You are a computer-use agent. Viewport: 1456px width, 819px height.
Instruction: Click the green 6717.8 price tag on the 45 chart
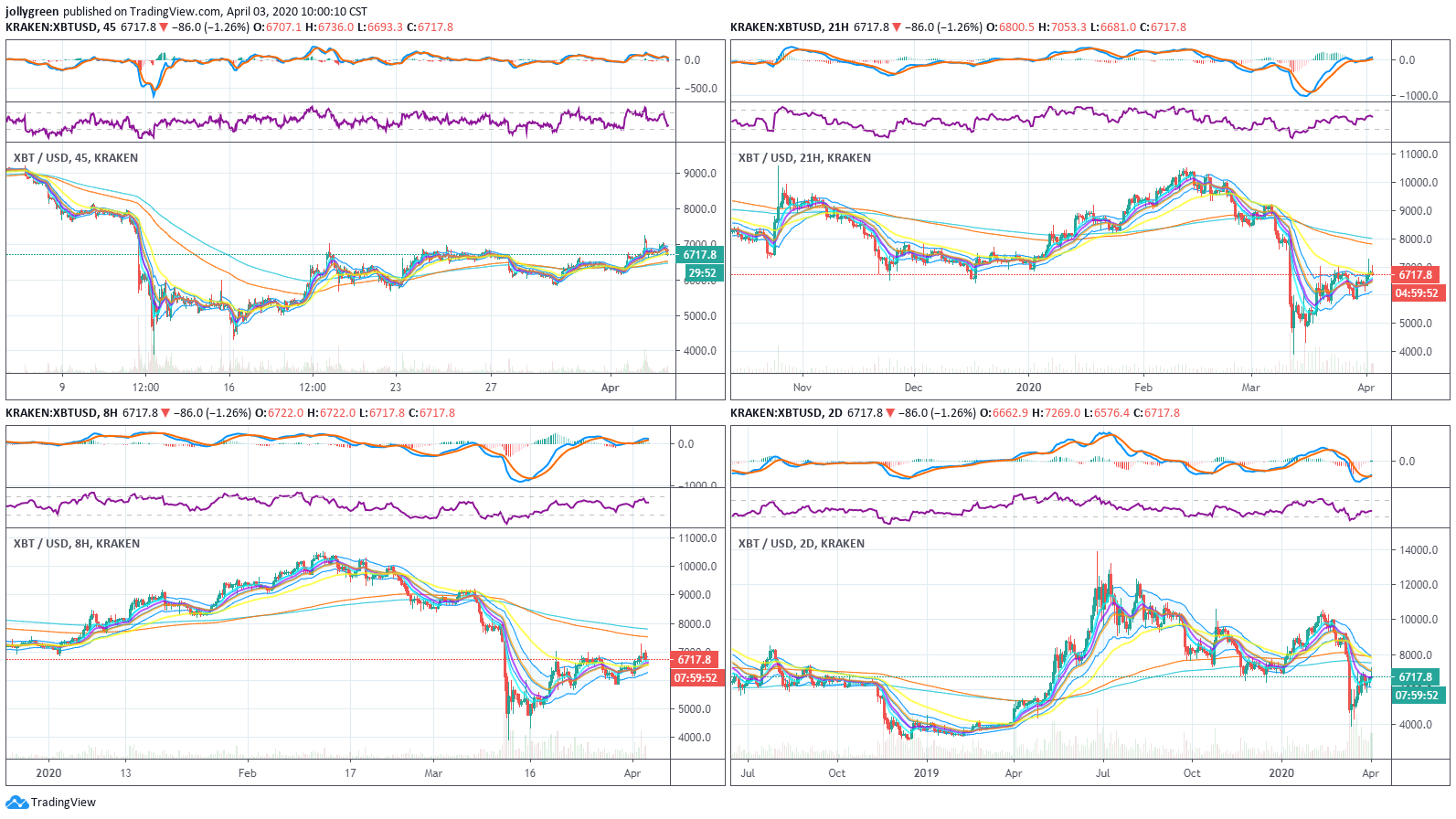pyautogui.click(x=700, y=255)
